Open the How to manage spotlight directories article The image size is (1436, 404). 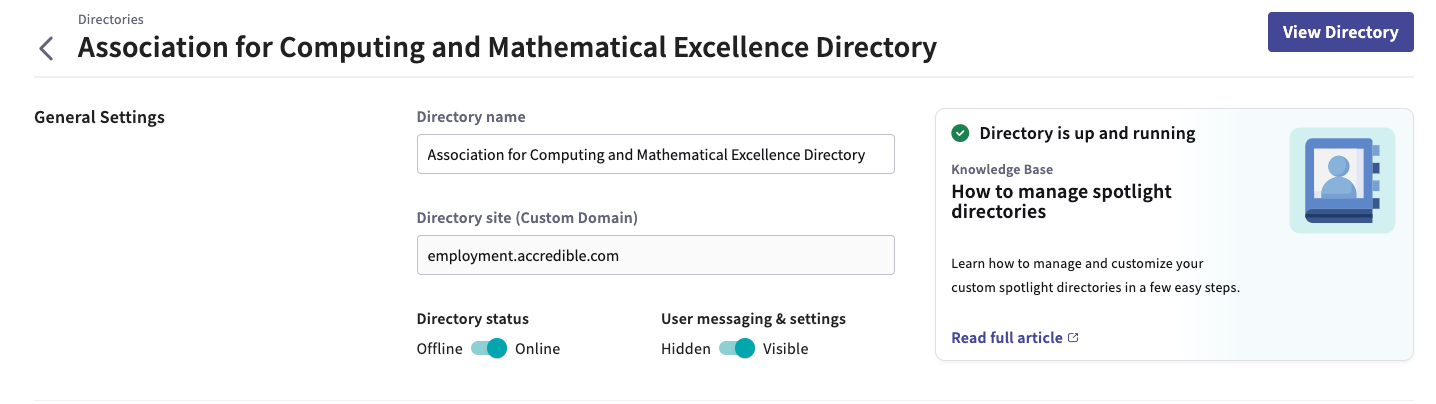[1060, 201]
